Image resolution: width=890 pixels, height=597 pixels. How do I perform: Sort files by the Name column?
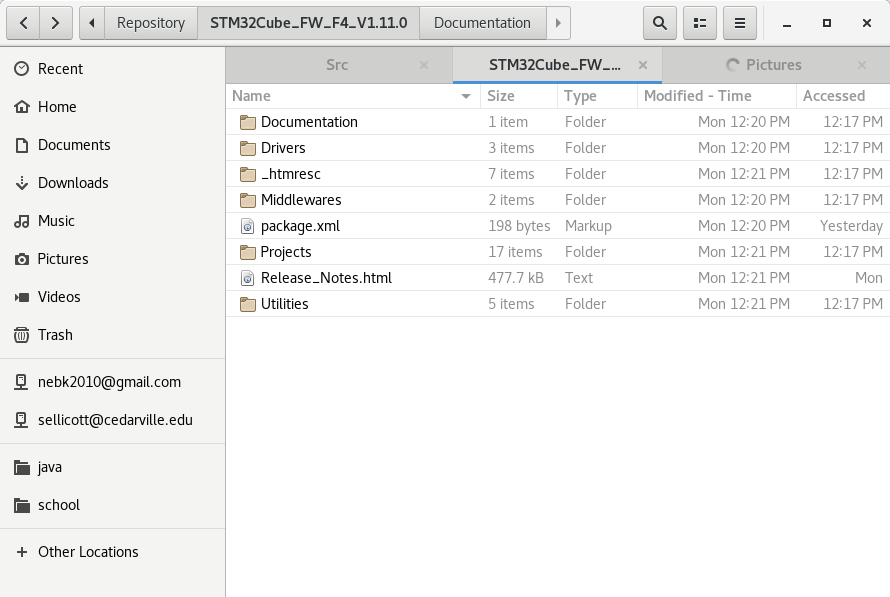(x=353, y=96)
